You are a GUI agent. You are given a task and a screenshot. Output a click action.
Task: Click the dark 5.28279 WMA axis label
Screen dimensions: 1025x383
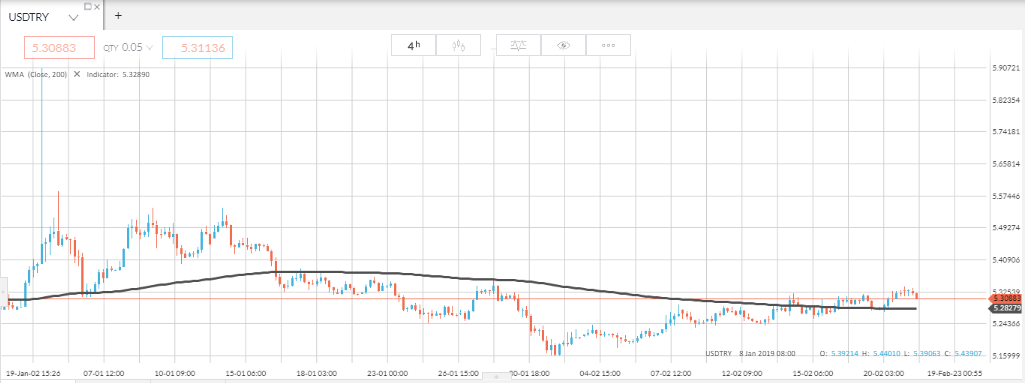(x=1004, y=308)
